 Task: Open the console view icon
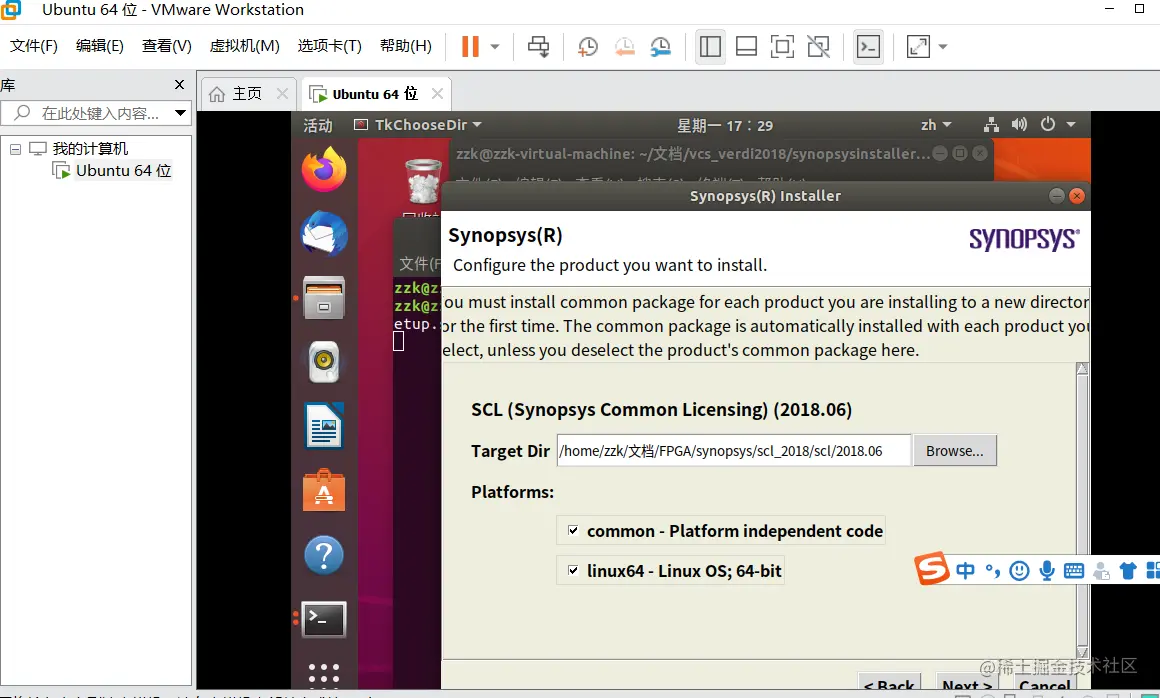(868, 47)
